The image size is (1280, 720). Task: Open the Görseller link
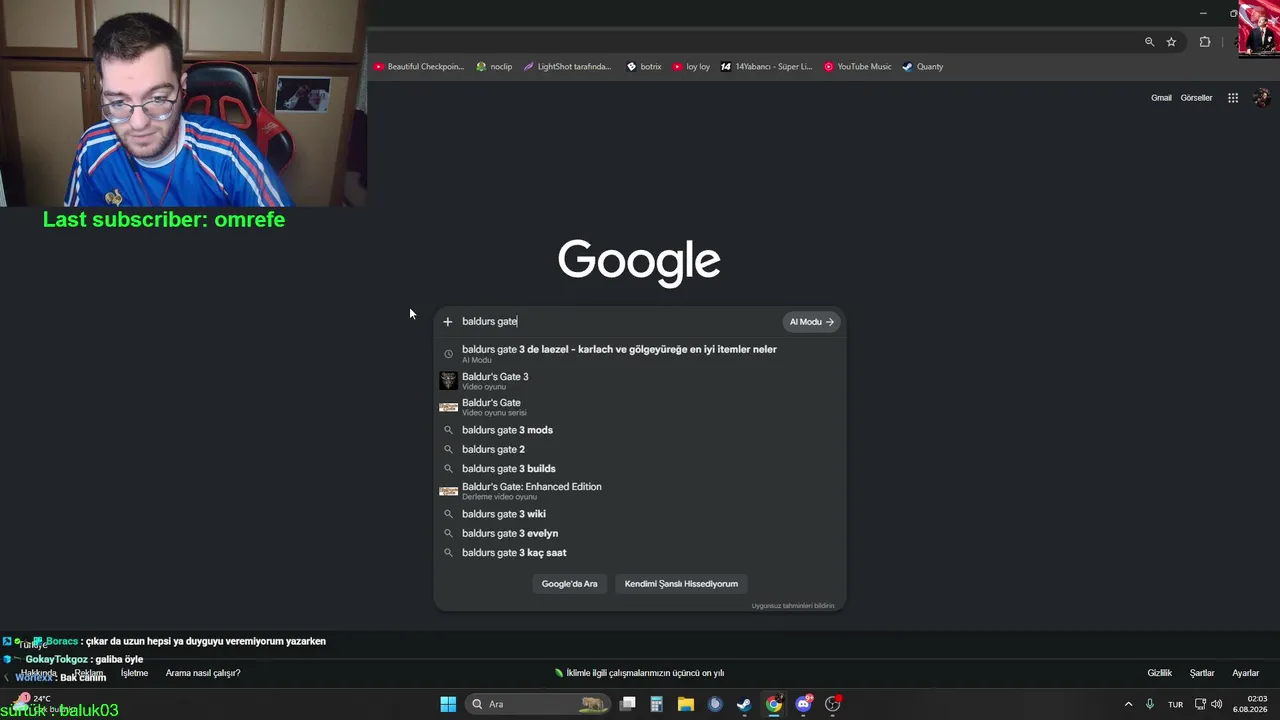click(1196, 98)
